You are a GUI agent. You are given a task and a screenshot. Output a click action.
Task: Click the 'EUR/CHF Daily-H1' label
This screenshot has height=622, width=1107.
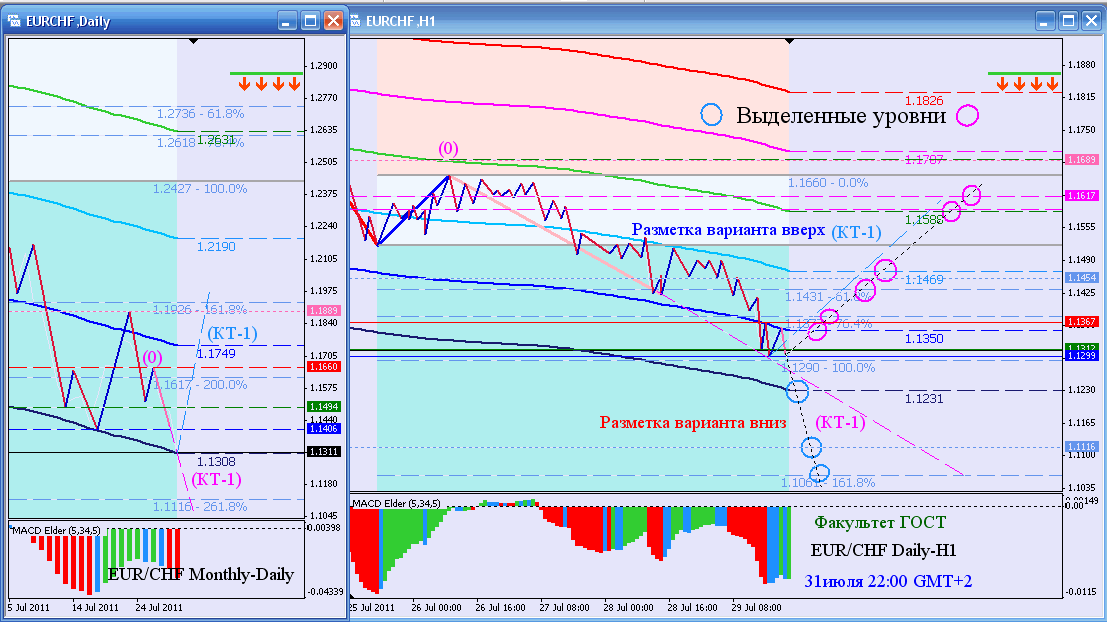(883, 551)
